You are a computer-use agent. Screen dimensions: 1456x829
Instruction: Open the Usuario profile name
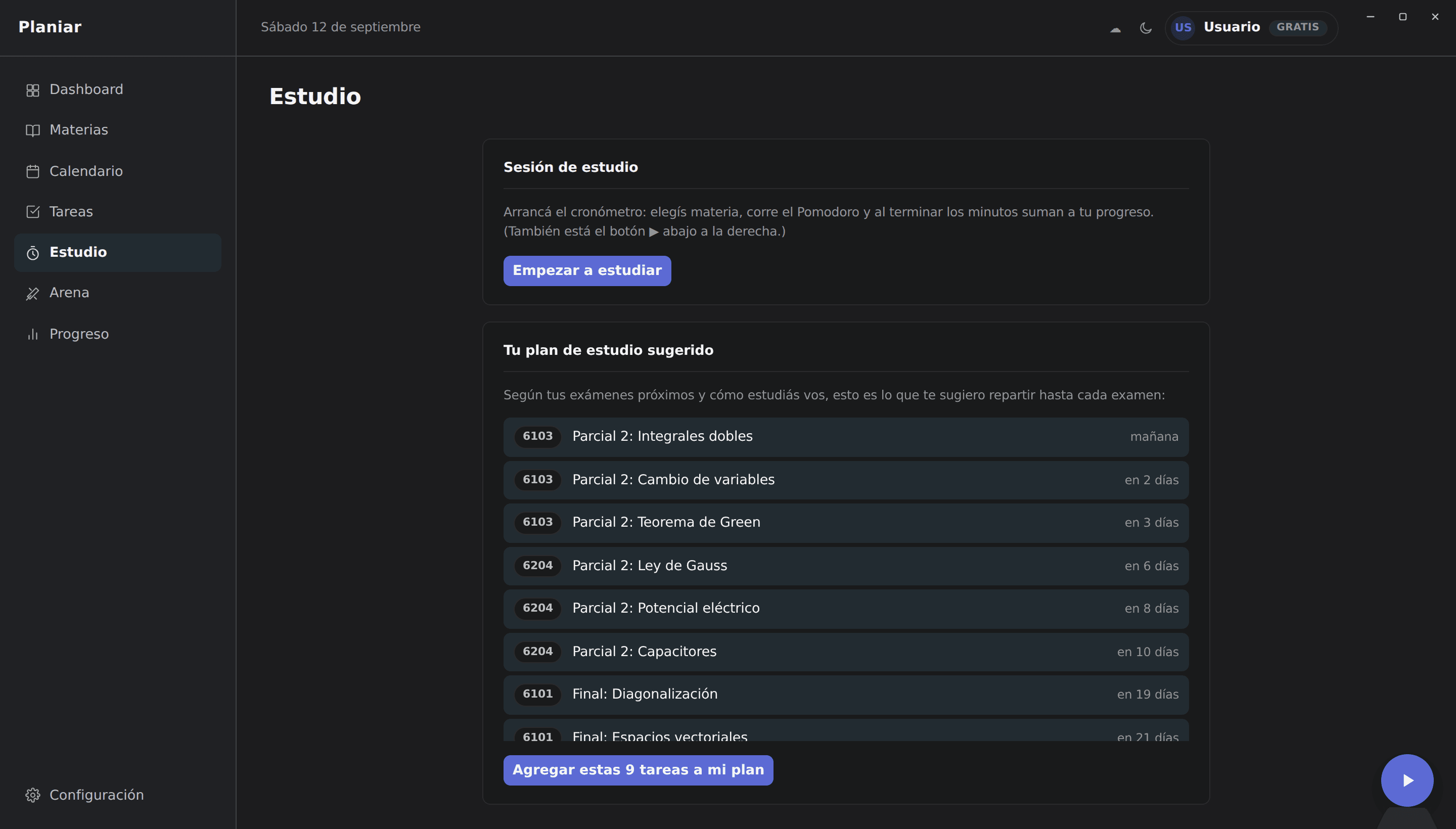[x=1231, y=27]
